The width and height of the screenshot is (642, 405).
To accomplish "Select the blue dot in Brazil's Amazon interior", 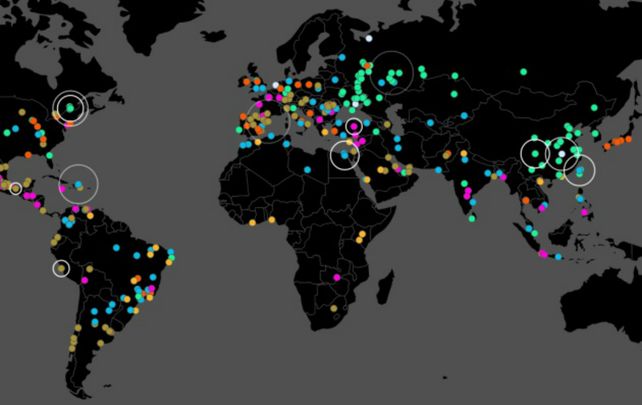I will tap(116, 248).
